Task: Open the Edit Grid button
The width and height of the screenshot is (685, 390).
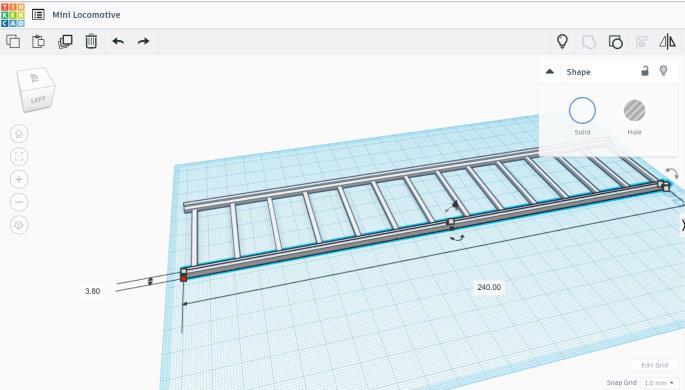Action: [654, 365]
